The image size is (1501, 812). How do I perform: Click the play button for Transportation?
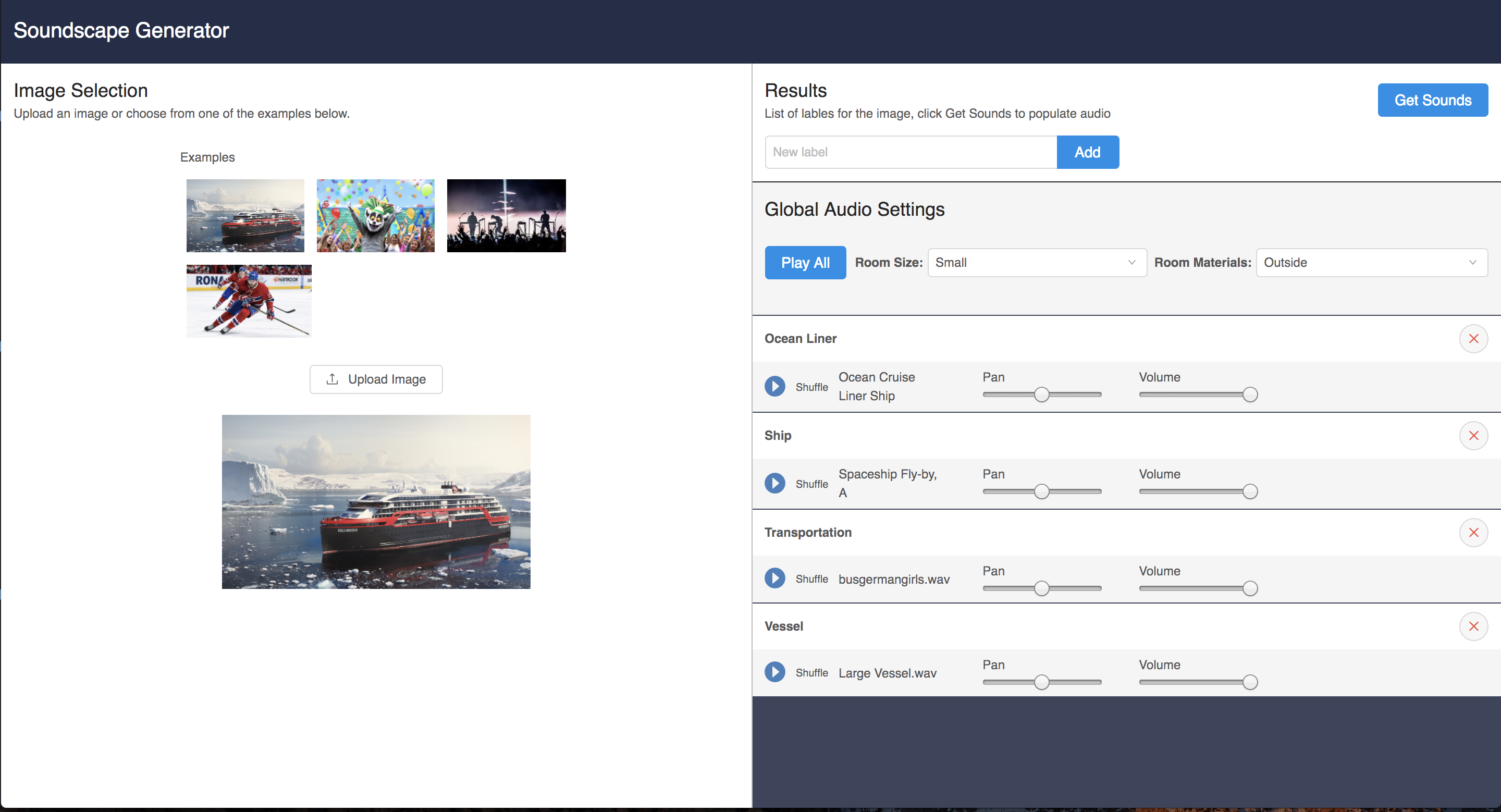tap(777, 579)
